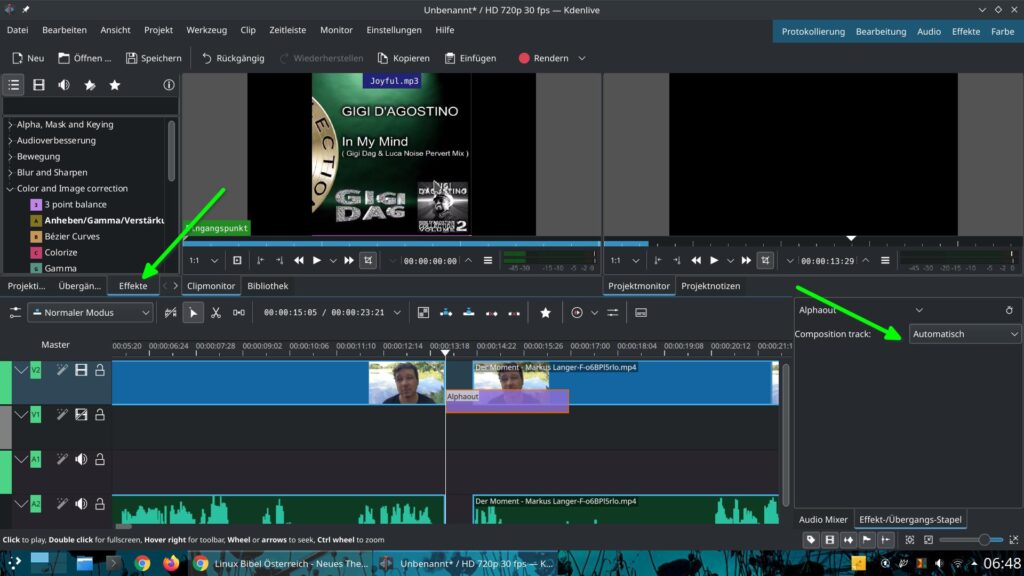Open preview render options arrow

click(x=594, y=313)
